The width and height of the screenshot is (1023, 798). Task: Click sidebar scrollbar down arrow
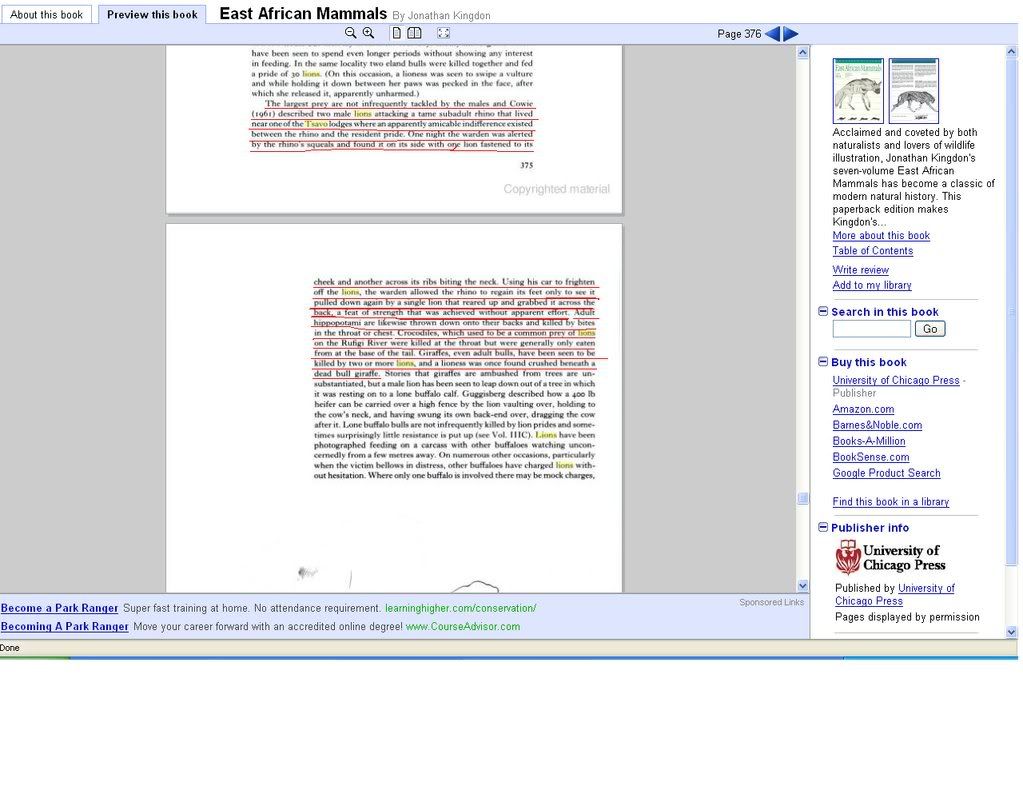1012,632
